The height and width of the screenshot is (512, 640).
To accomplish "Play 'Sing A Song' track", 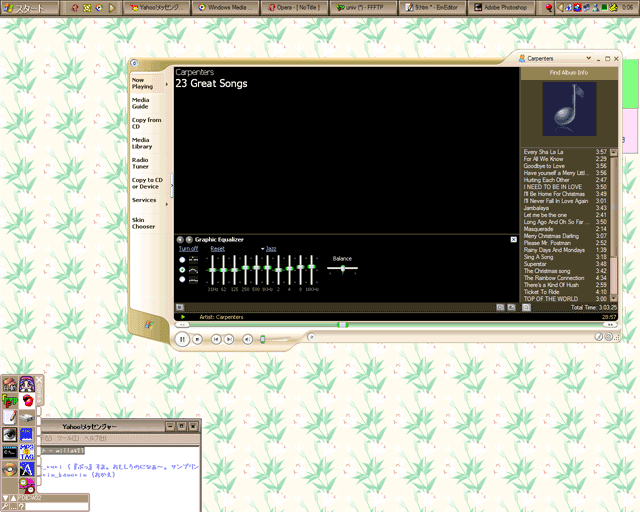I will (565, 257).
